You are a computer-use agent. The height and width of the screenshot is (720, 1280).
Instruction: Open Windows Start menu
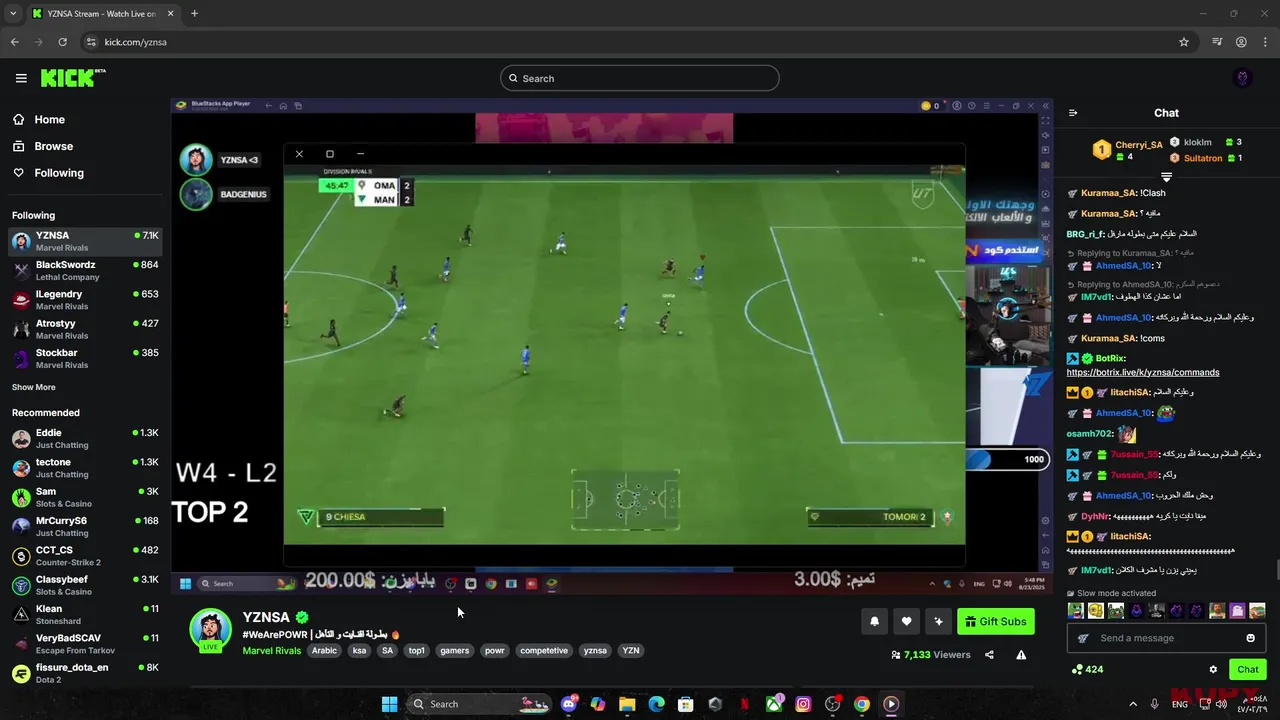[389, 704]
